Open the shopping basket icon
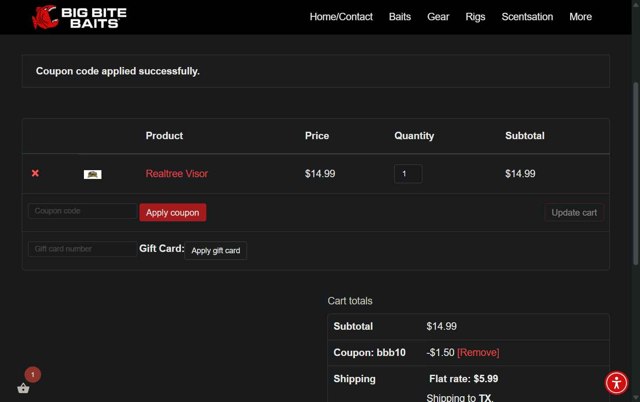The width and height of the screenshot is (640, 402). point(23,388)
